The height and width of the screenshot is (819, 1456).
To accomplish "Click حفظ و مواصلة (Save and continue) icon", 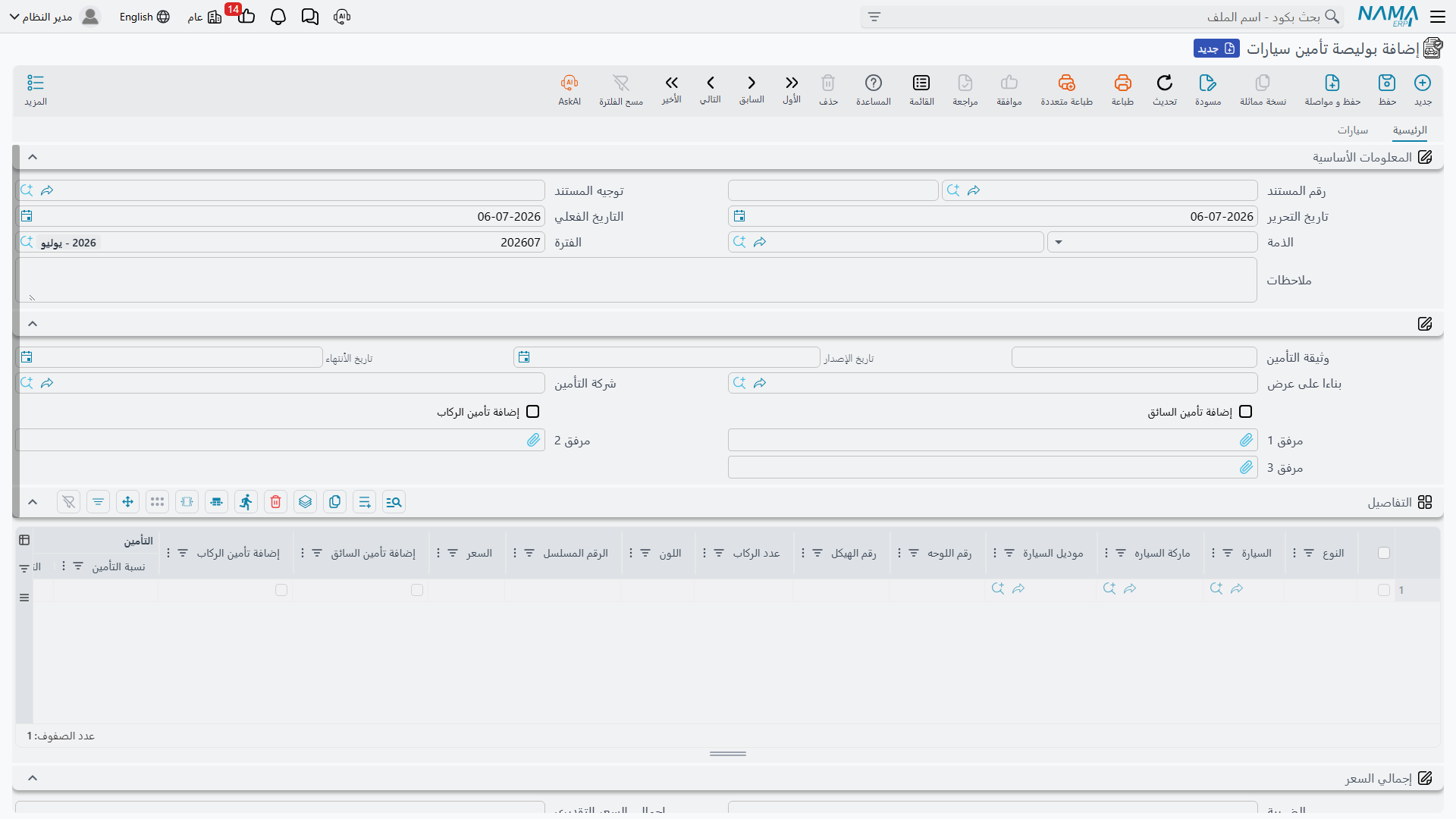I will (x=1332, y=89).
